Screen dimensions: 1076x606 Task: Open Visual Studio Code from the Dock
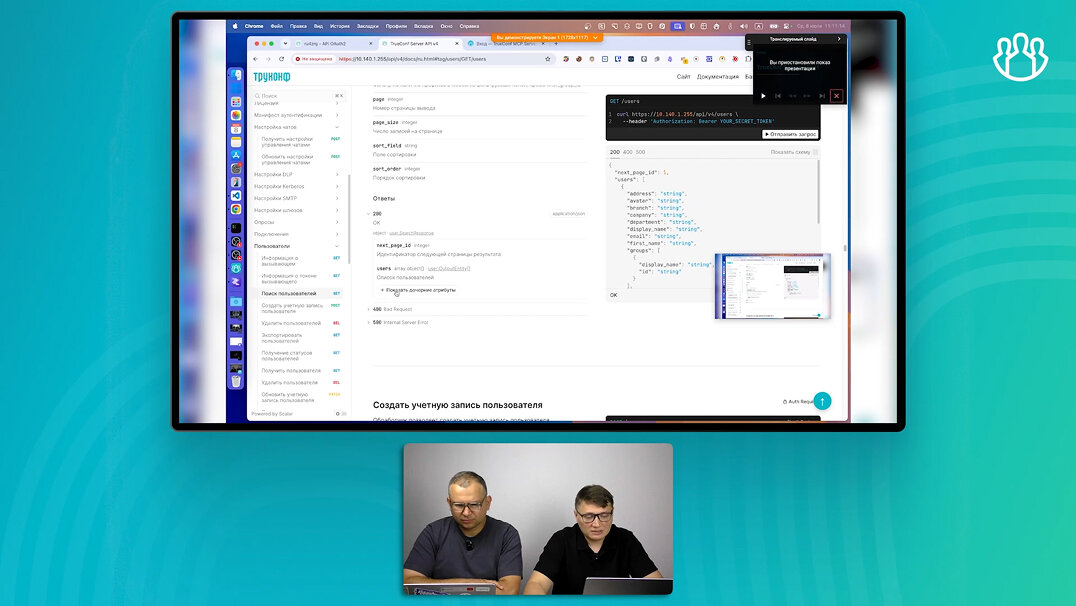coord(236,196)
